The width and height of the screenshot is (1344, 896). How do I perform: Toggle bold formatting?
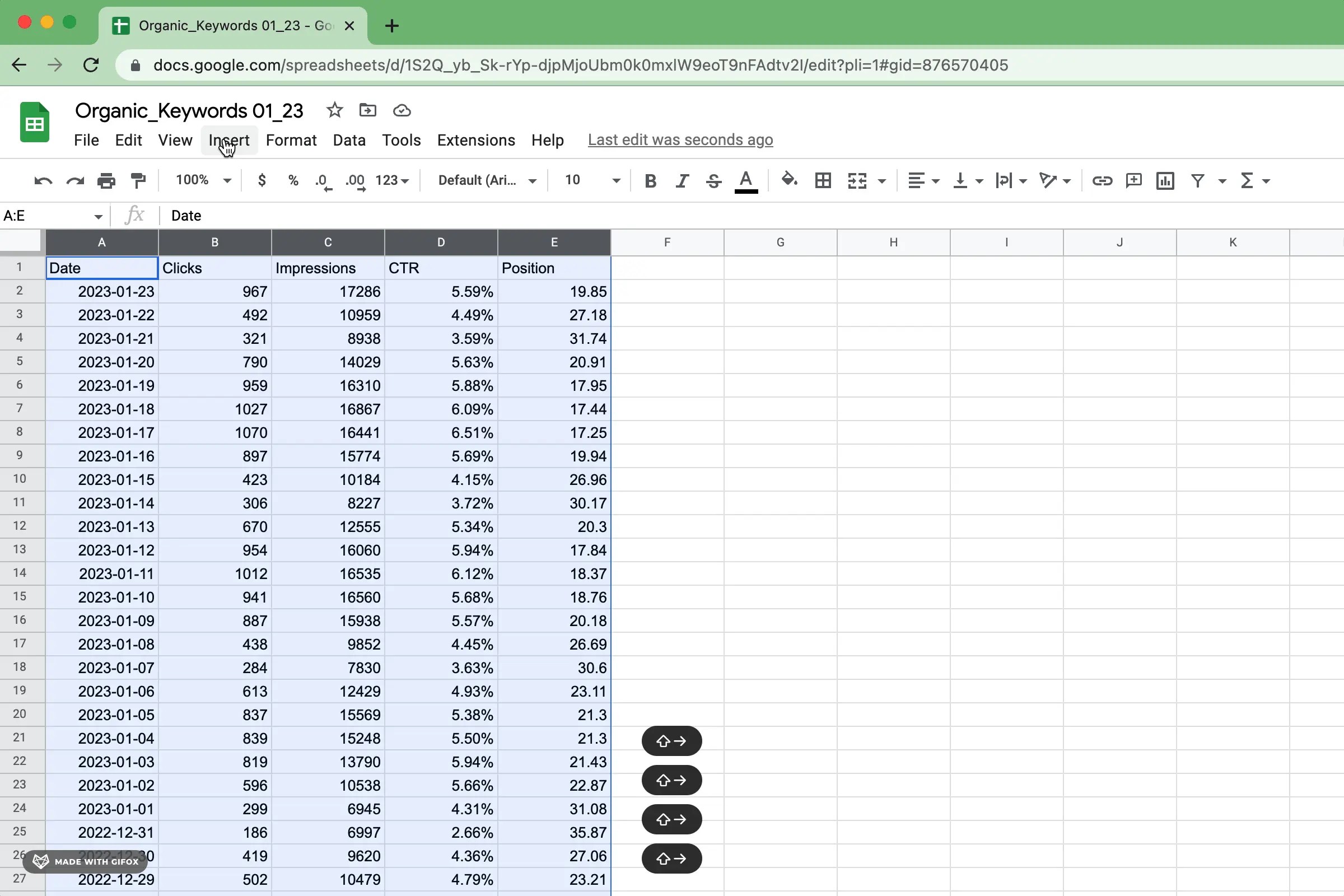(650, 180)
